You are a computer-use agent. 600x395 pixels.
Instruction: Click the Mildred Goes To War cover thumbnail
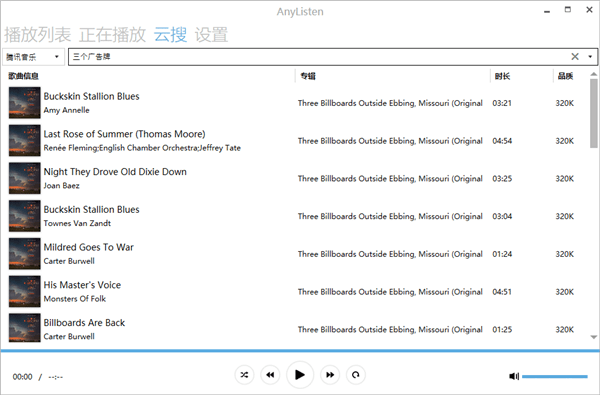tap(24, 254)
